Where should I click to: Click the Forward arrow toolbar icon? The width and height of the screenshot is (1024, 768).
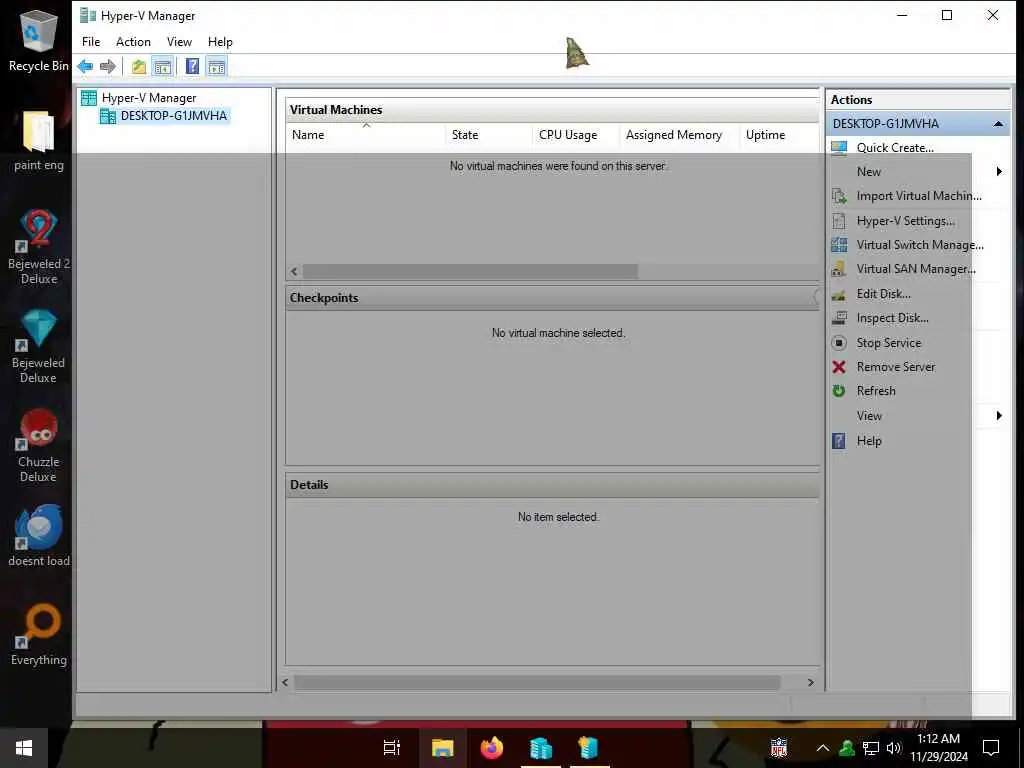pos(108,66)
